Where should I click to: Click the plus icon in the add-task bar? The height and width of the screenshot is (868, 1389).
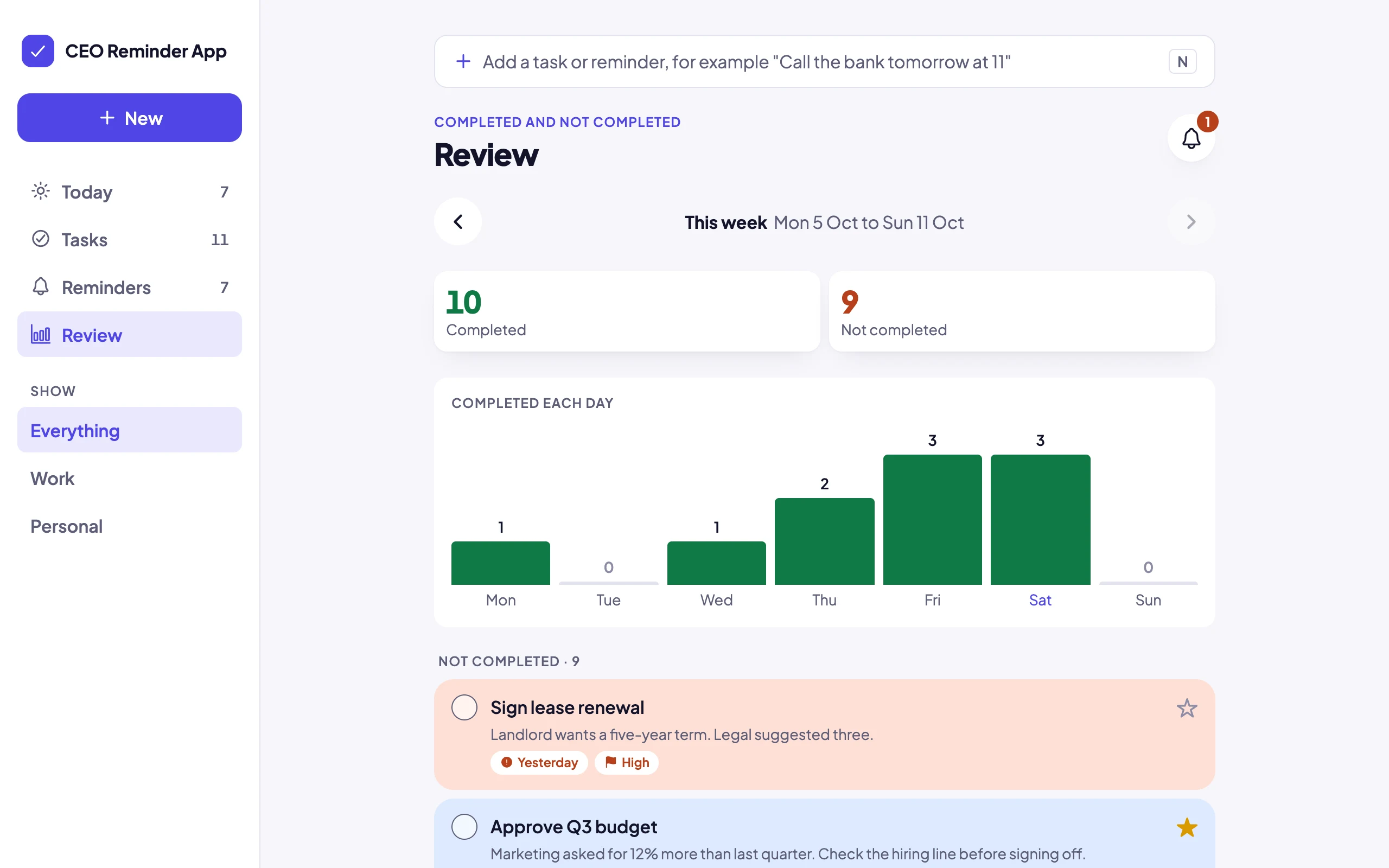pyautogui.click(x=463, y=61)
